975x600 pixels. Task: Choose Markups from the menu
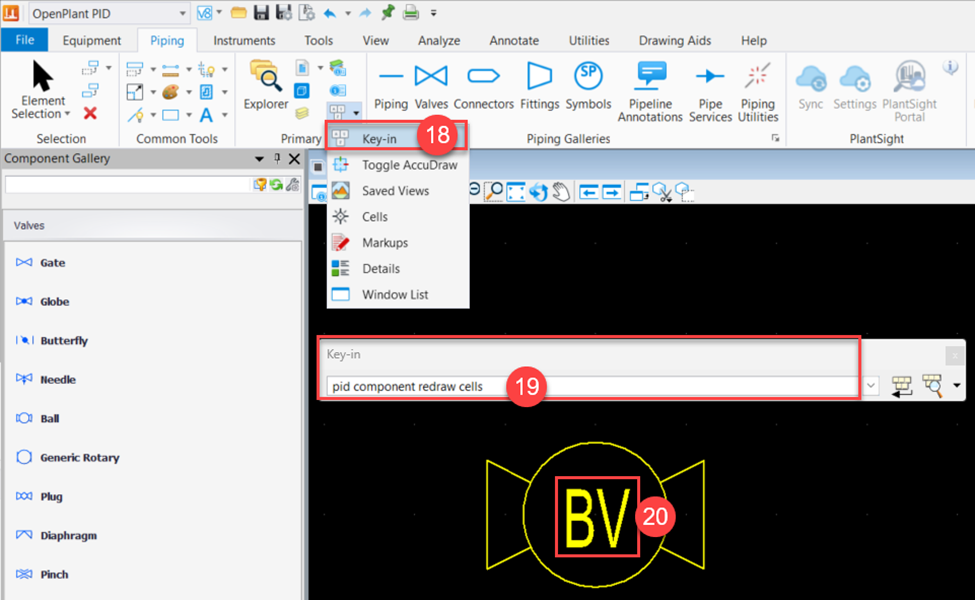398,242
